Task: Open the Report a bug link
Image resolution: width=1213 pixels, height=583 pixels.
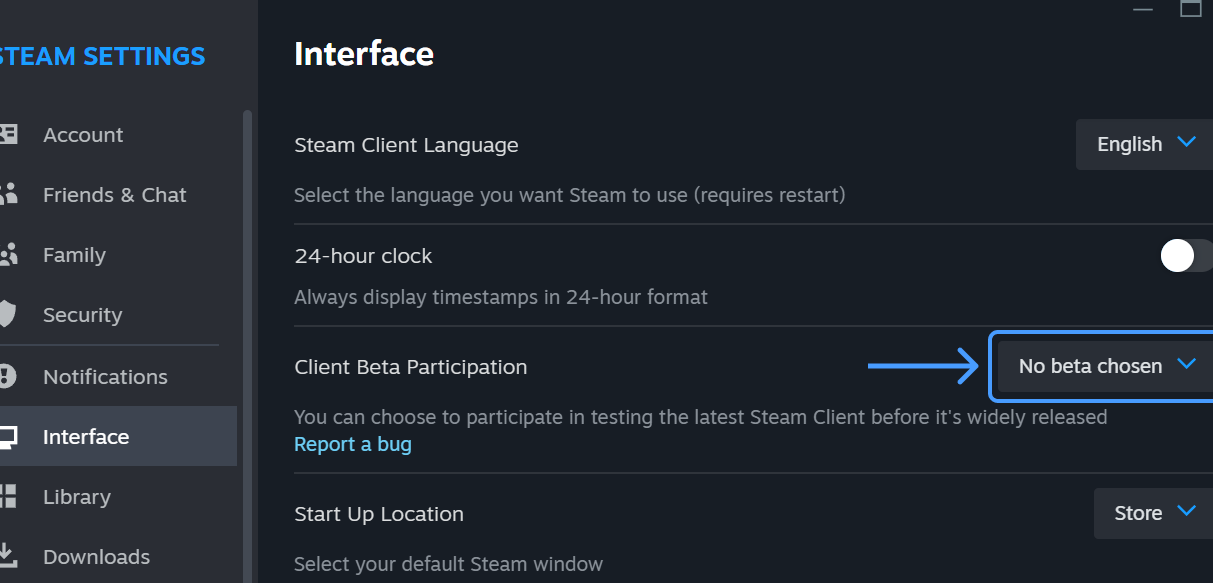Action: [x=353, y=444]
